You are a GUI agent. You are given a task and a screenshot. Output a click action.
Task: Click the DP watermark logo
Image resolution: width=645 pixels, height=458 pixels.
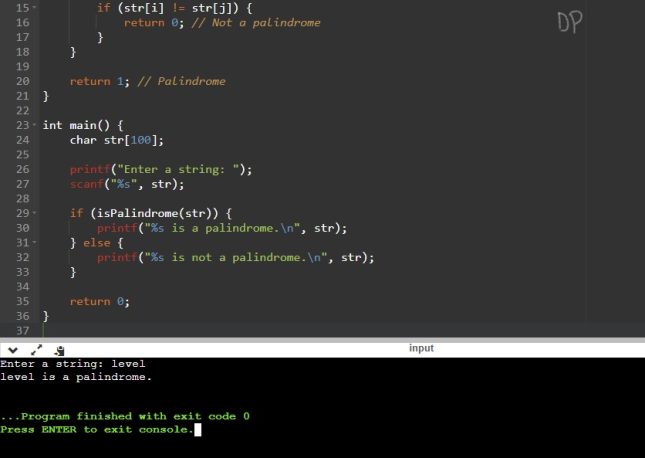point(570,22)
